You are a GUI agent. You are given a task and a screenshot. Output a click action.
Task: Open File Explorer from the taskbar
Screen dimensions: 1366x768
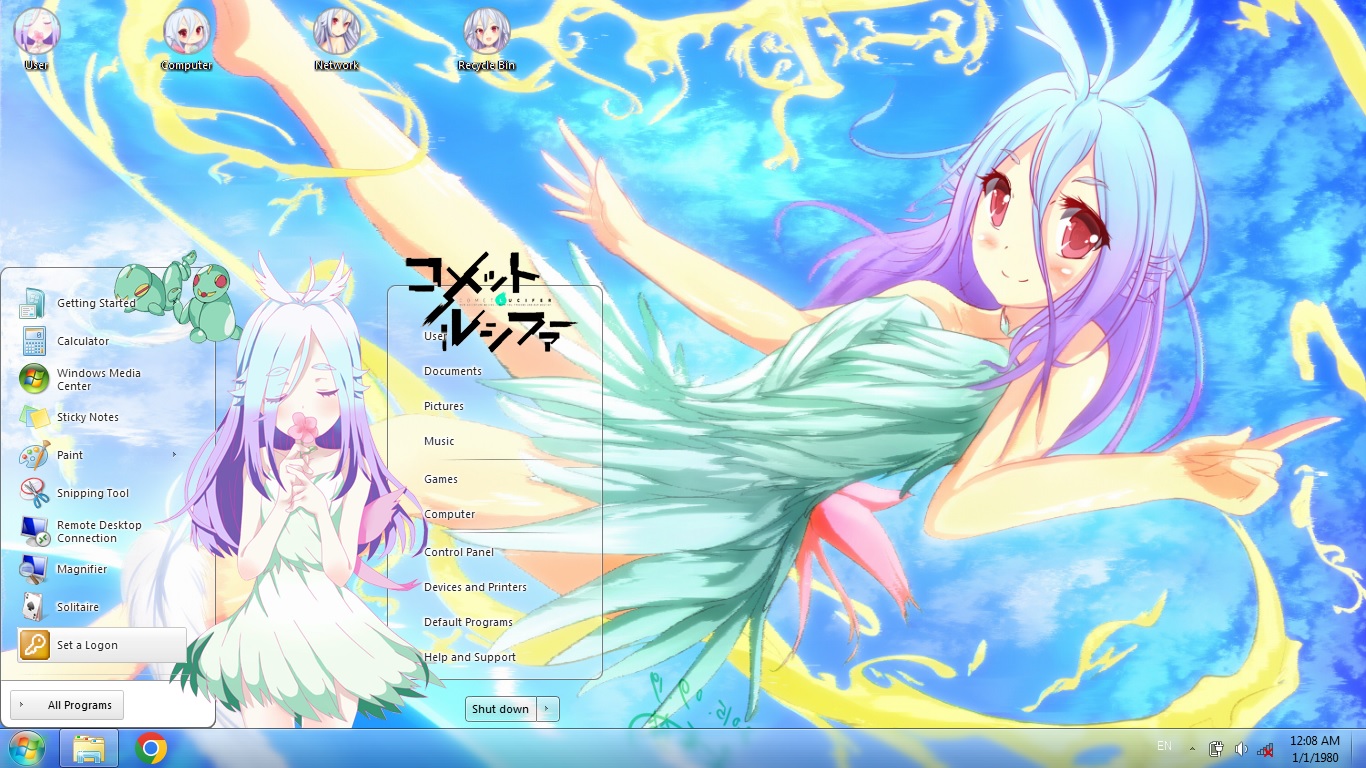(89, 748)
